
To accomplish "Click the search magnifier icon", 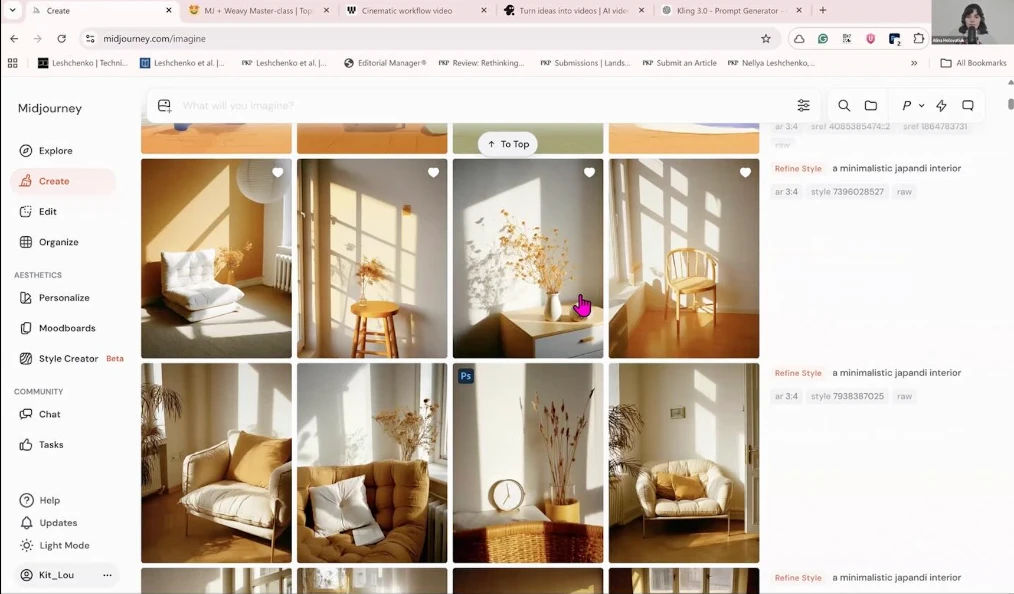I will [844, 106].
